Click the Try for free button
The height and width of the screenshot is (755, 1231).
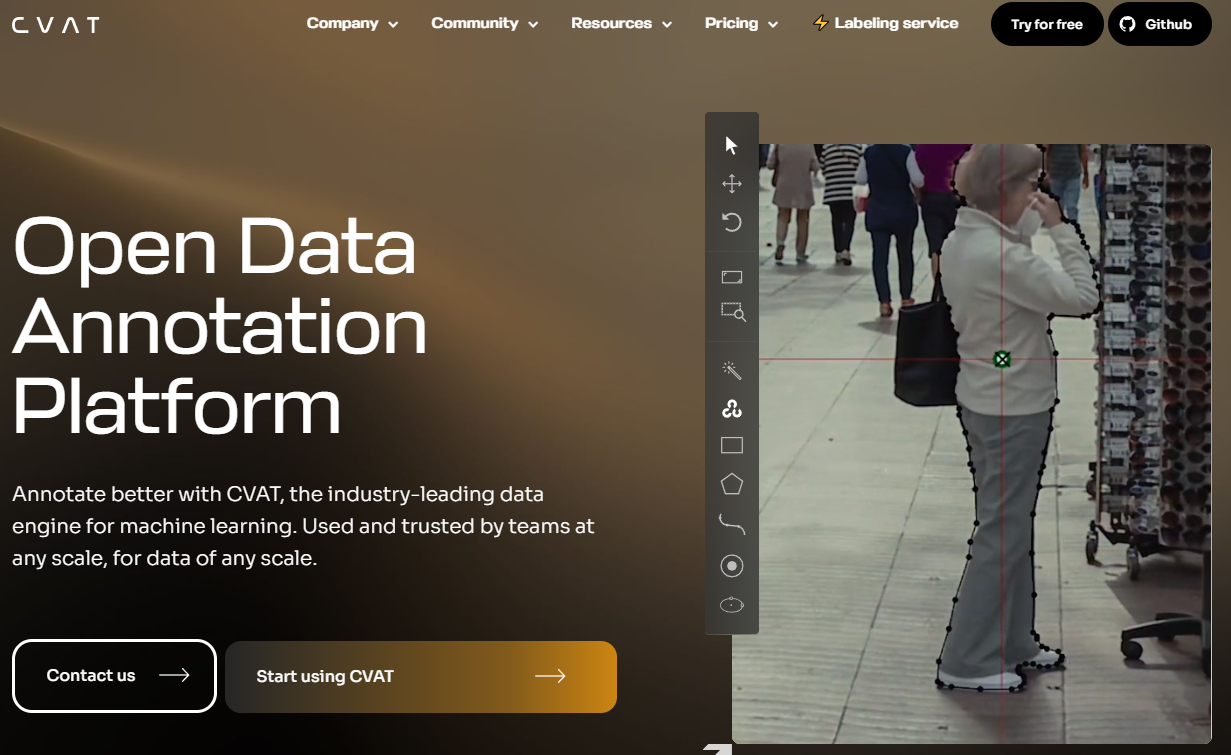click(1047, 24)
